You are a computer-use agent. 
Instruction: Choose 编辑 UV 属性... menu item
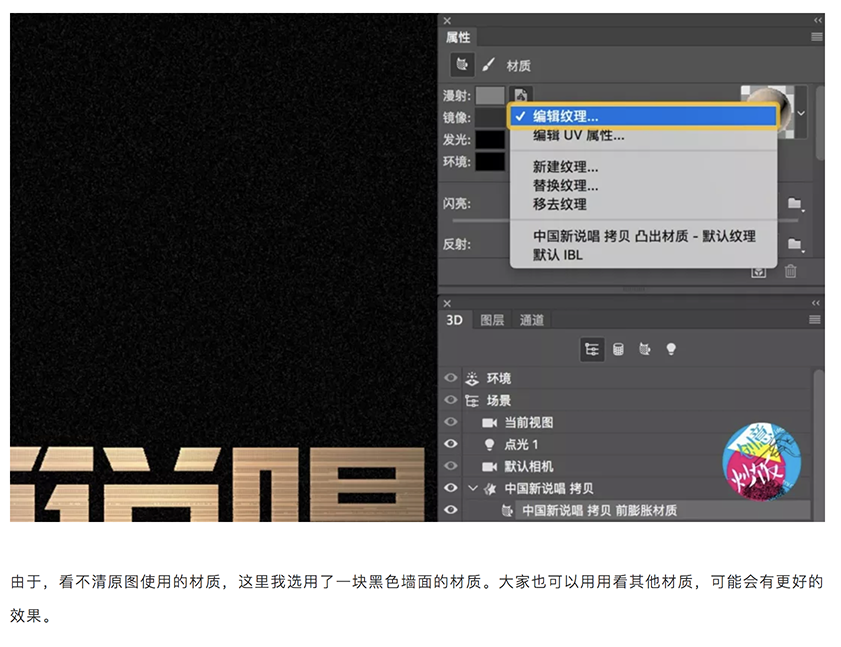coord(643,136)
